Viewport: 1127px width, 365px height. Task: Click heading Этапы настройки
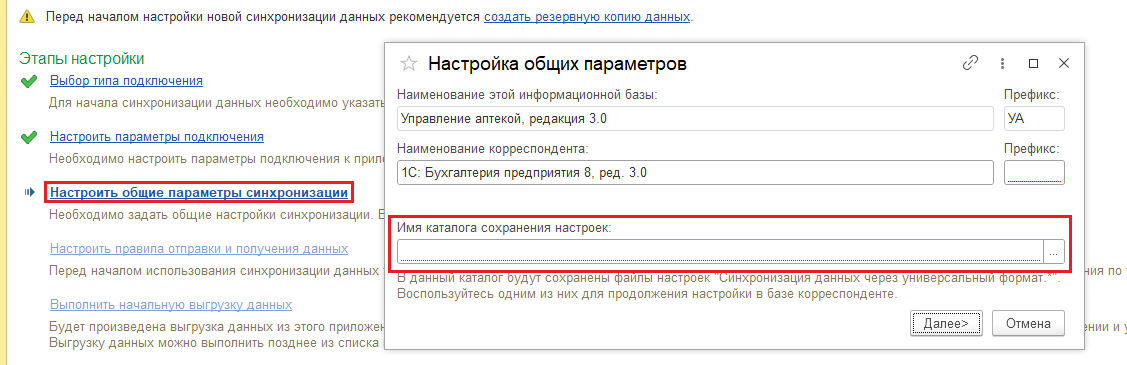click(x=82, y=58)
